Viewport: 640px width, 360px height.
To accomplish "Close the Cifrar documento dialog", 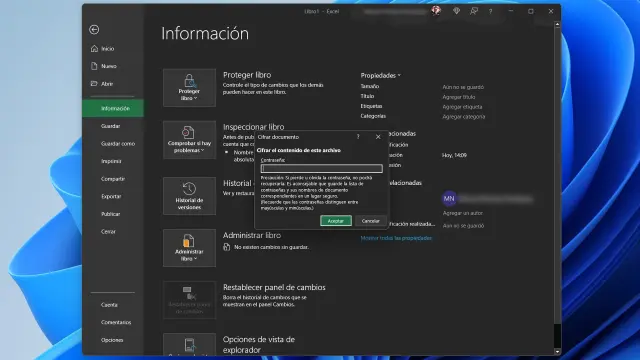I will tap(378, 137).
